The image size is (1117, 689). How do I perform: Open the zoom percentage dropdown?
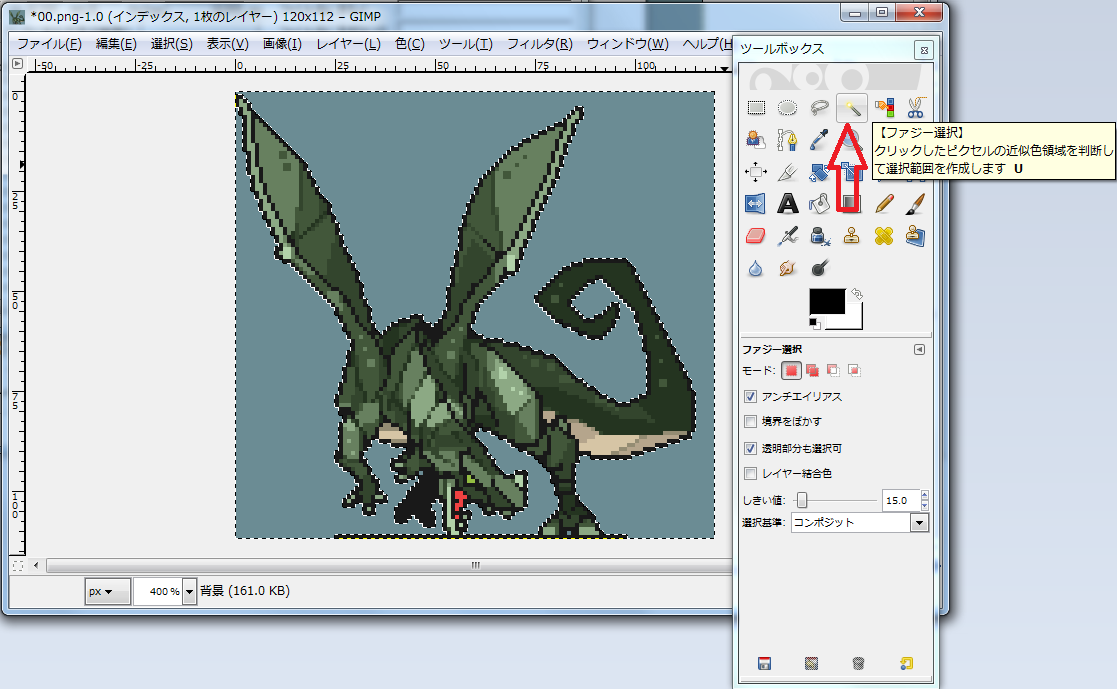coord(189,591)
